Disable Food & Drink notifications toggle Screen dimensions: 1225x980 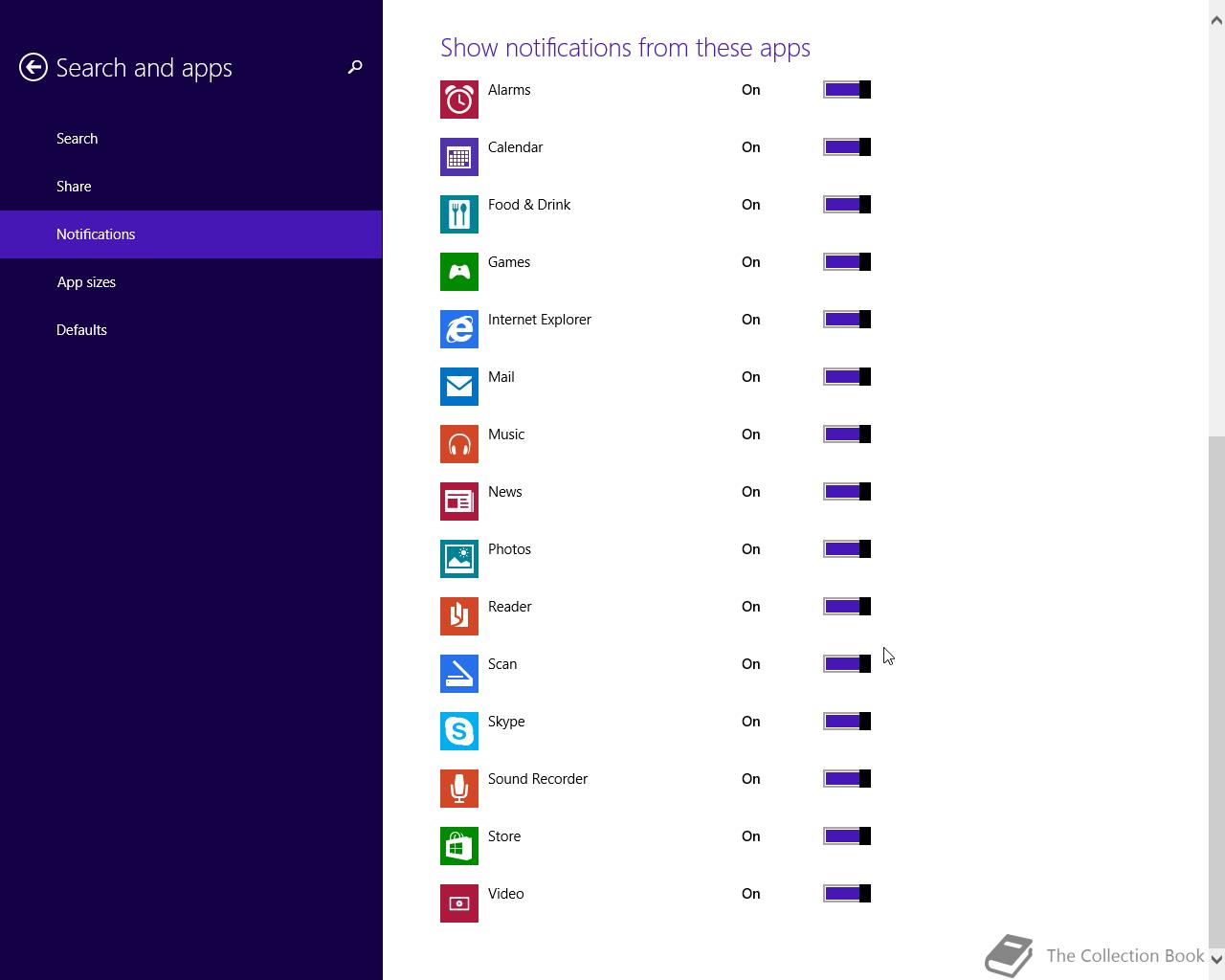click(847, 205)
